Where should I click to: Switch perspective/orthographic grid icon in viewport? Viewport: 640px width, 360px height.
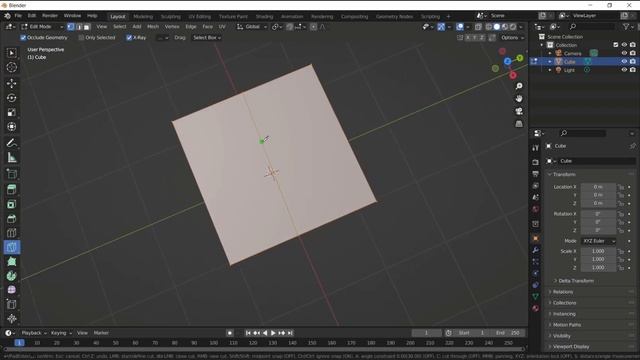[519, 124]
